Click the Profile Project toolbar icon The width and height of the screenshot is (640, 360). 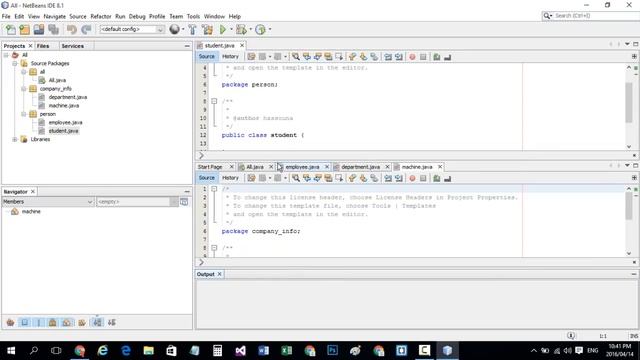click(x=260, y=29)
